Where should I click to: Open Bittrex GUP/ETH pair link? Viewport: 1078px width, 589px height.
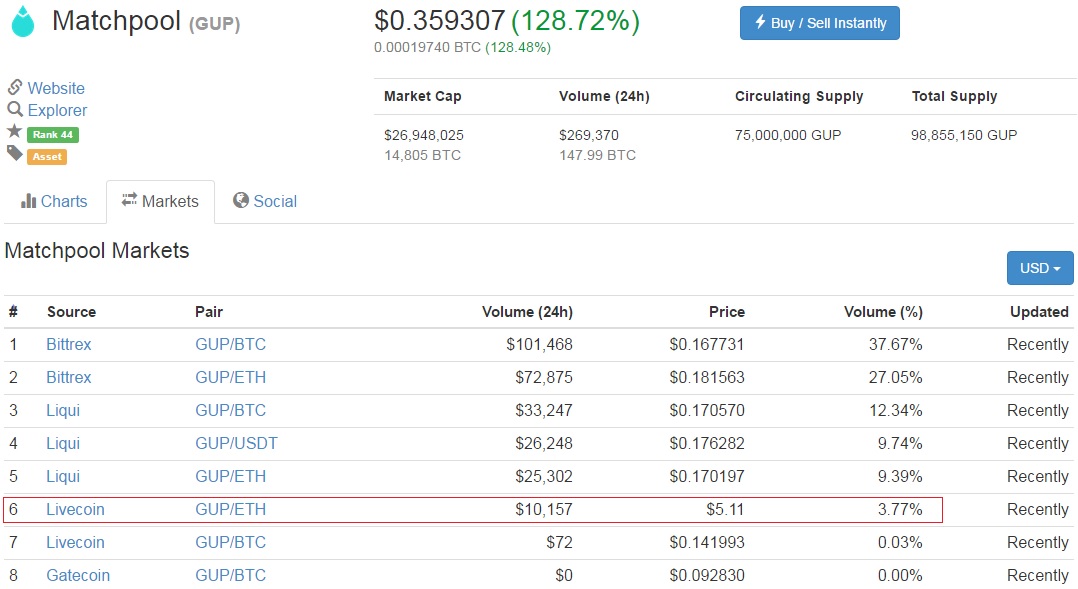click(x=230, y=377)
